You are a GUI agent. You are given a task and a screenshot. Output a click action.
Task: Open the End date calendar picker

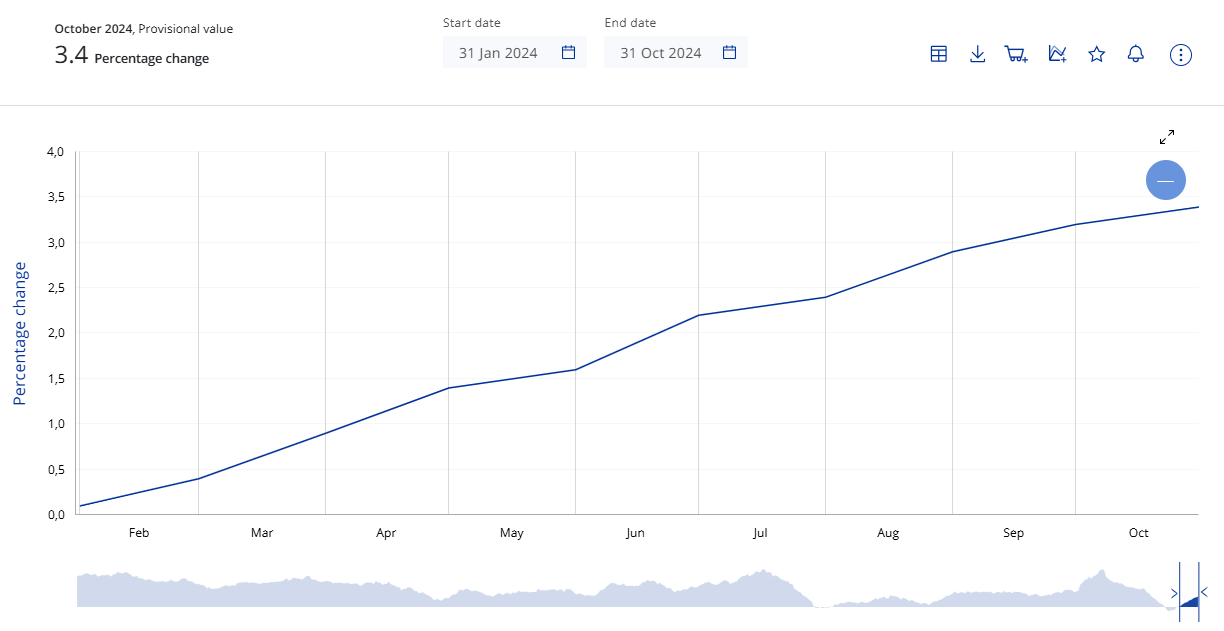pyautogui.click(x=729, y=53)
